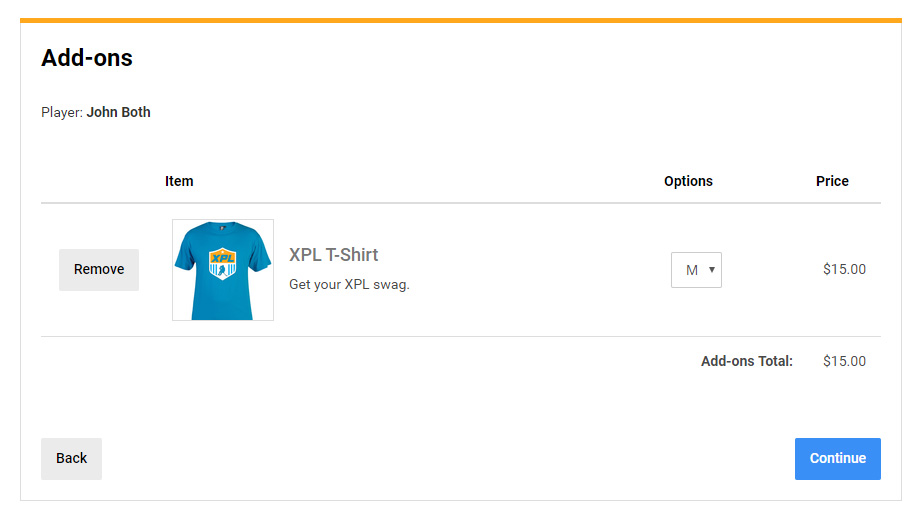The height and width of the screenshot is (518, 921).
Task: Click the Add-ons page heading
Action: tap(87, 58)
